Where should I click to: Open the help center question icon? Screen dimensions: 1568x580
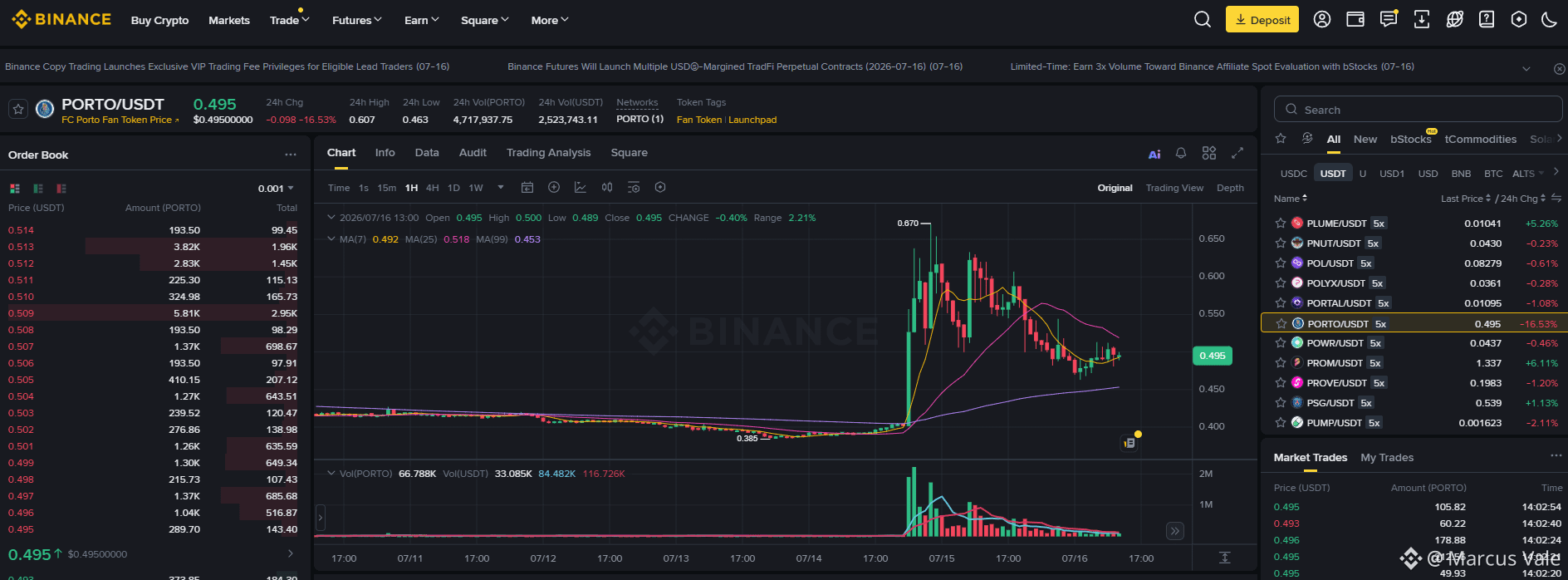(1487, 19)
